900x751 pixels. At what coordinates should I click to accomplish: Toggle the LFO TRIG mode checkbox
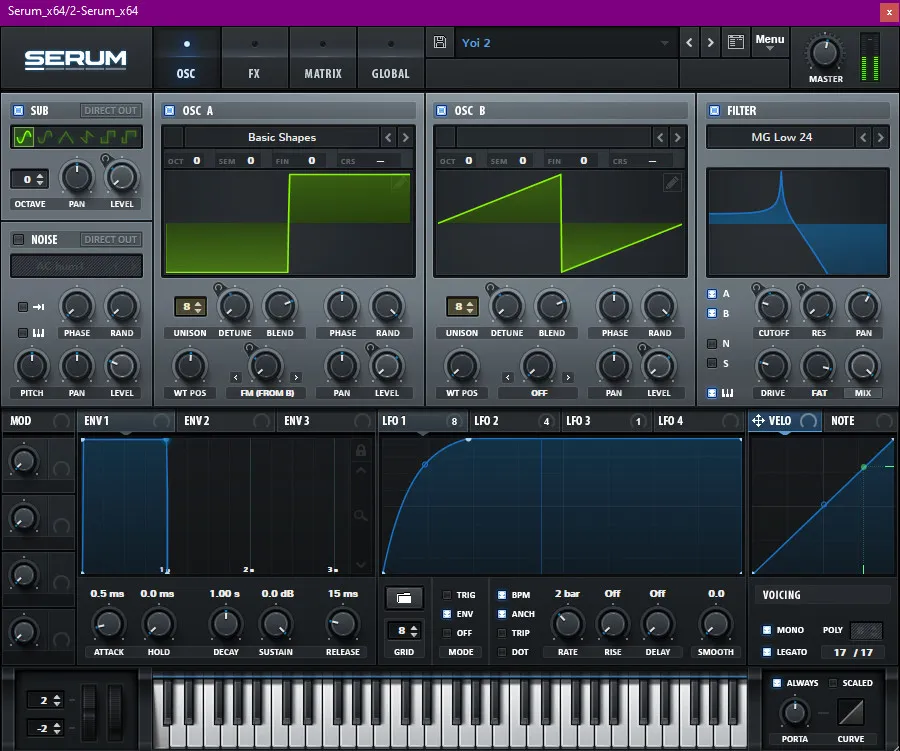click(x=446, y=595)
